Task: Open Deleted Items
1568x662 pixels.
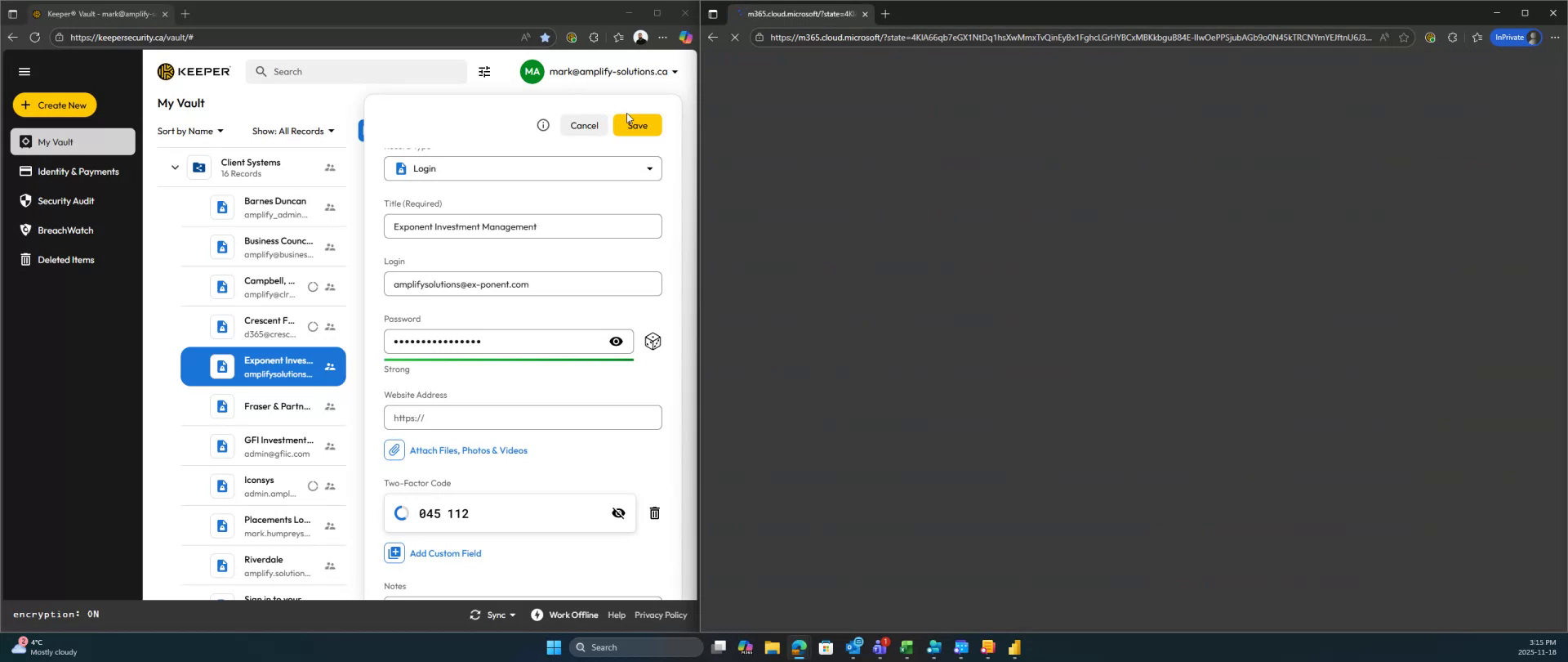Action: pyautogui.click(x=73, y=260)
